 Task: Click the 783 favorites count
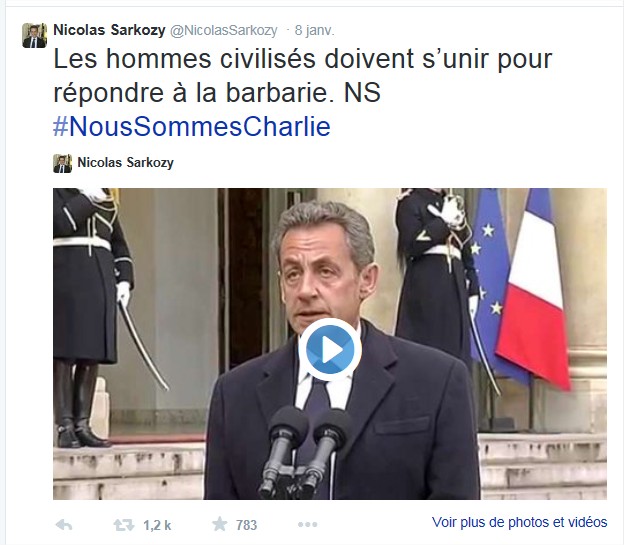click(246, 525)
